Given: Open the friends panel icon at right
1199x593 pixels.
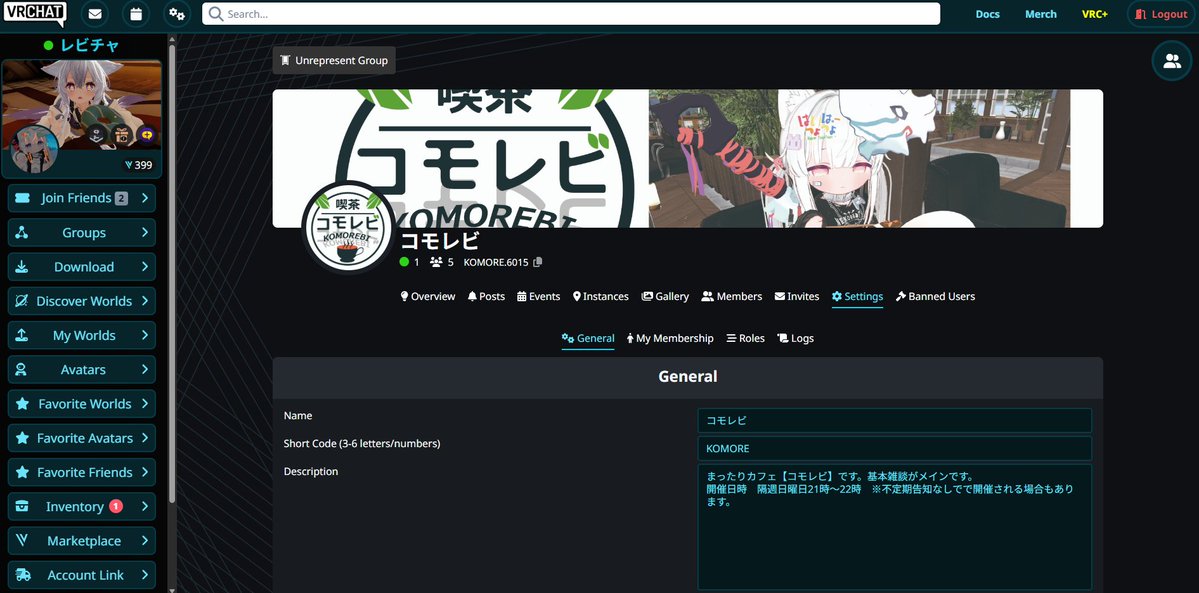Looking at the screenshot, I should pos(1171,61).
